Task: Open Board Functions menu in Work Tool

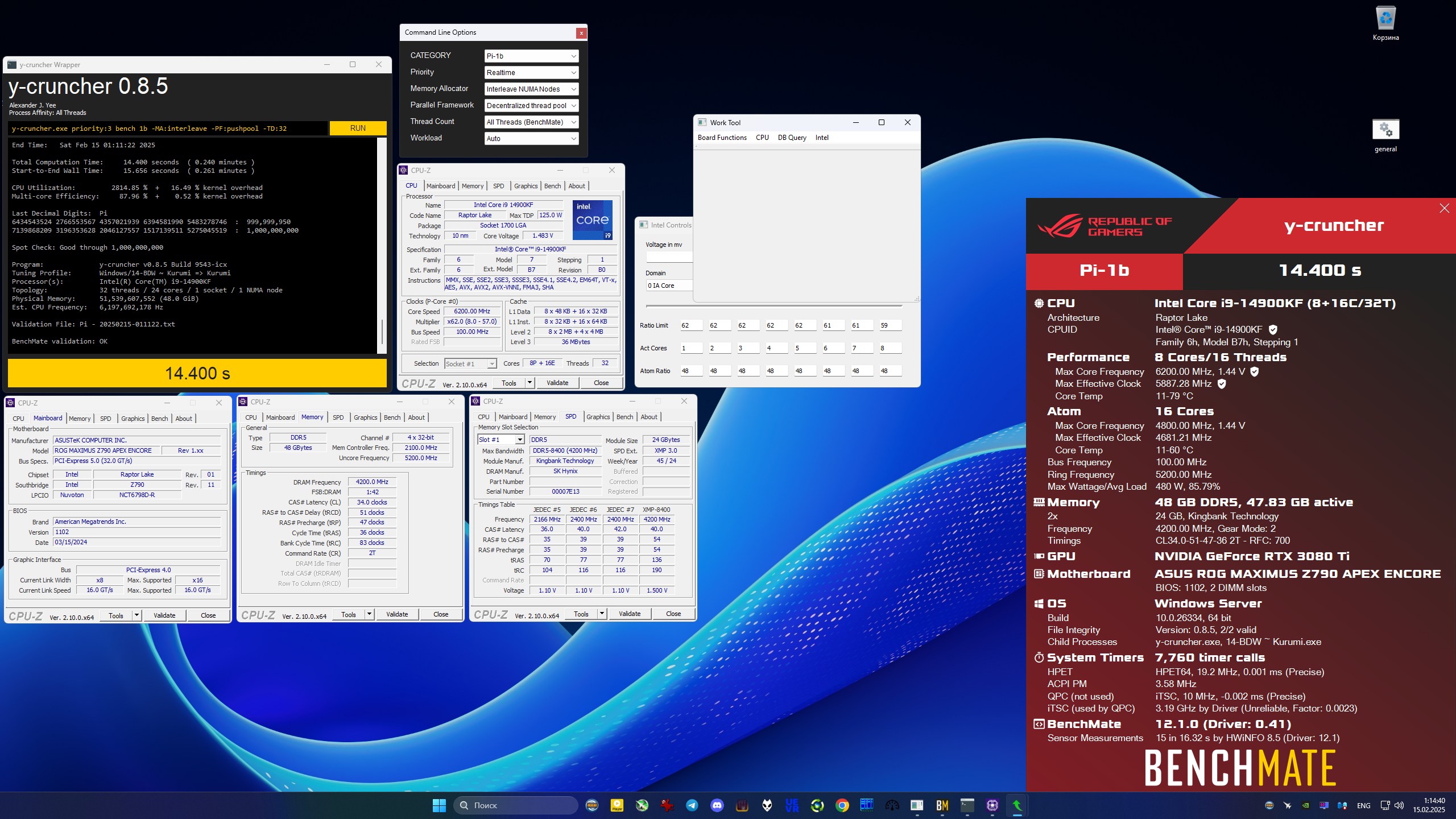Action: (x=722, y=138)
